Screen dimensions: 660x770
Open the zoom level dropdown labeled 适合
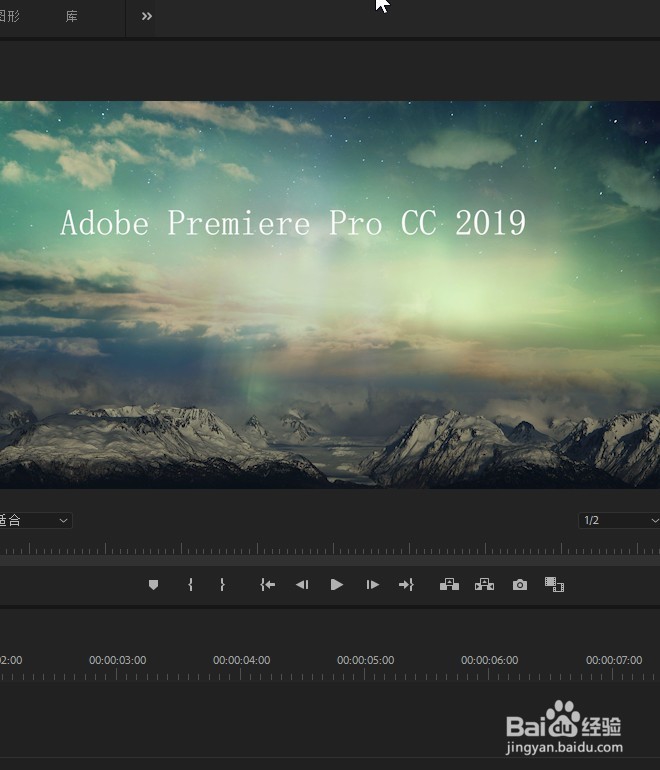point(35,520)
